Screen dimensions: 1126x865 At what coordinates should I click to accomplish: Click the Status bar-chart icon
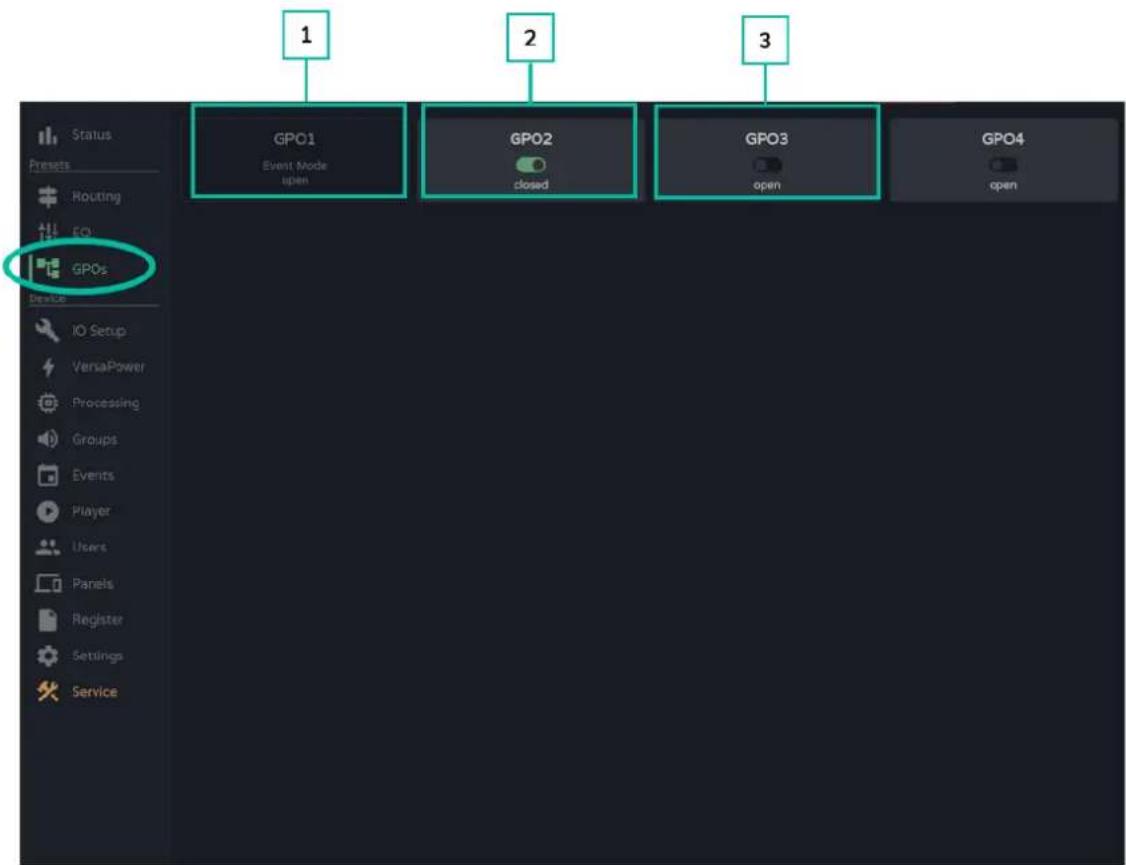(47, 134)
